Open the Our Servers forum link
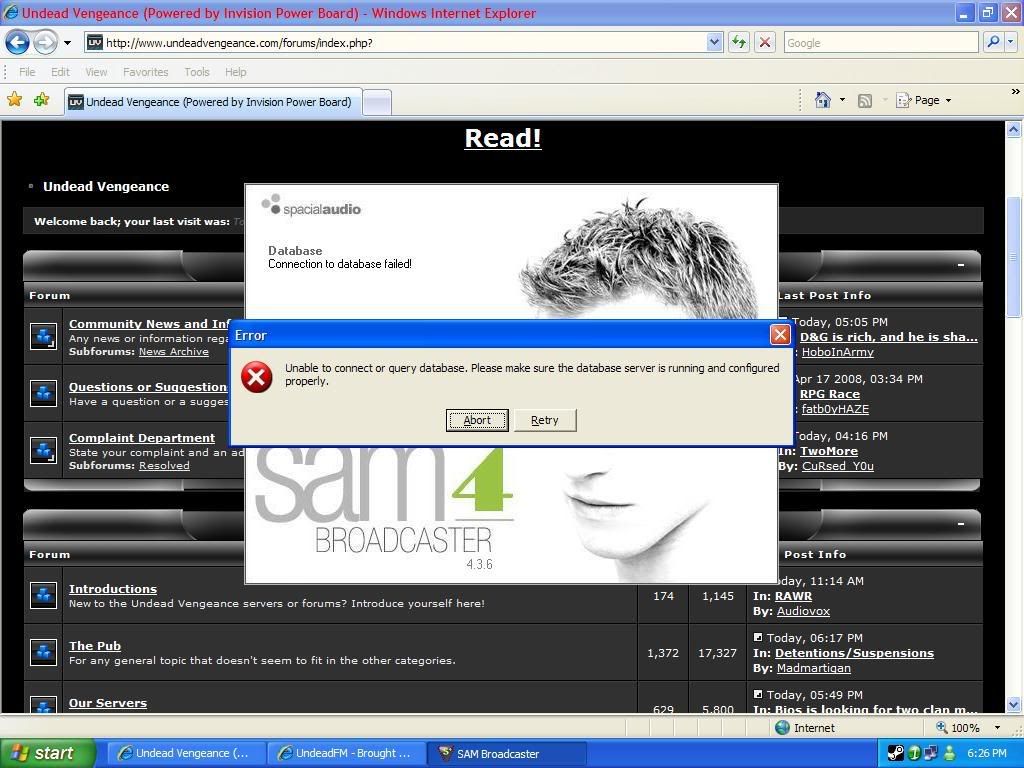Screen dimensions: 1024x768 point(108,703)
